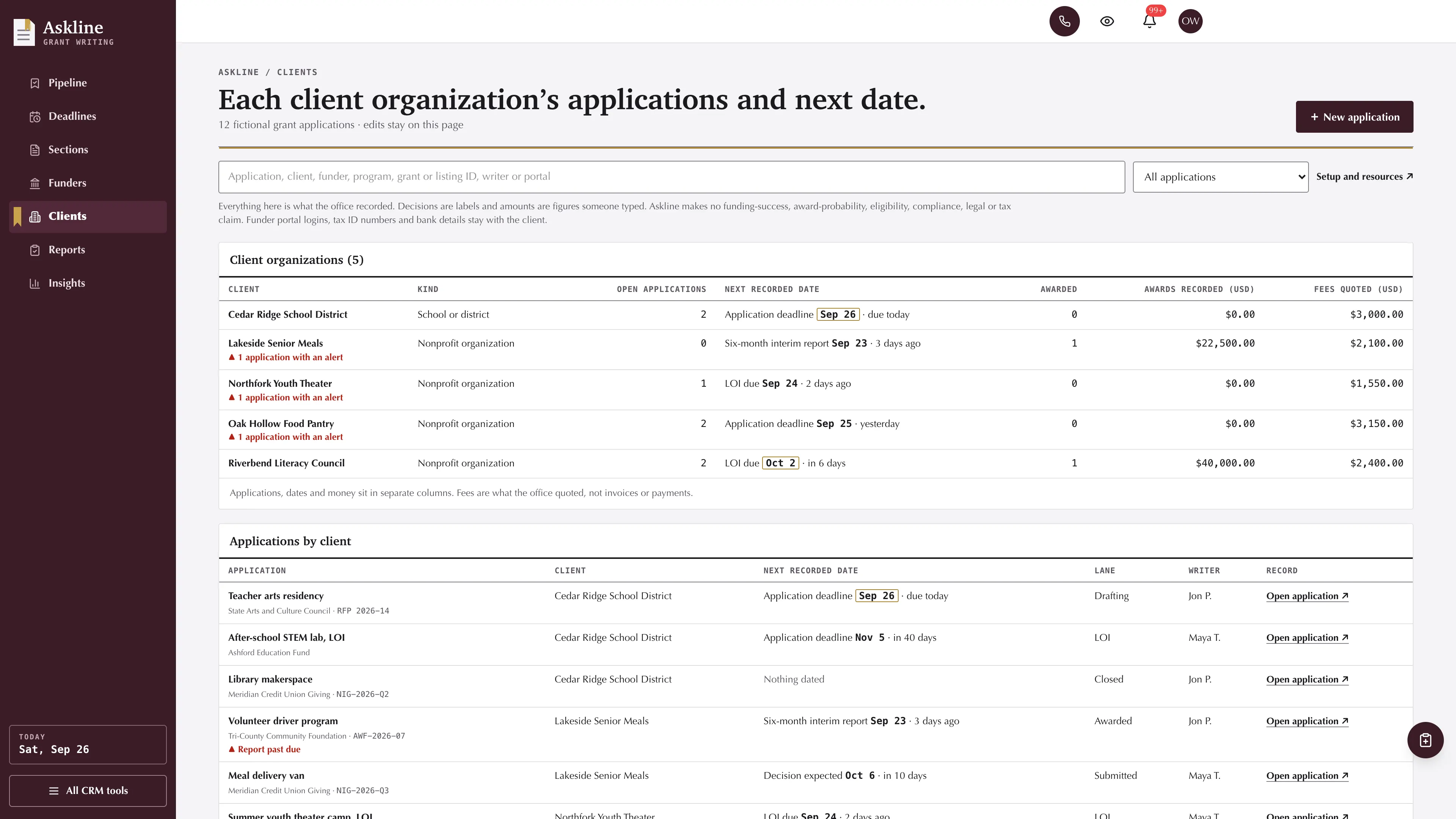Open Setup and resources link
Screen dimensions: 1456x819
point(1365,177)
